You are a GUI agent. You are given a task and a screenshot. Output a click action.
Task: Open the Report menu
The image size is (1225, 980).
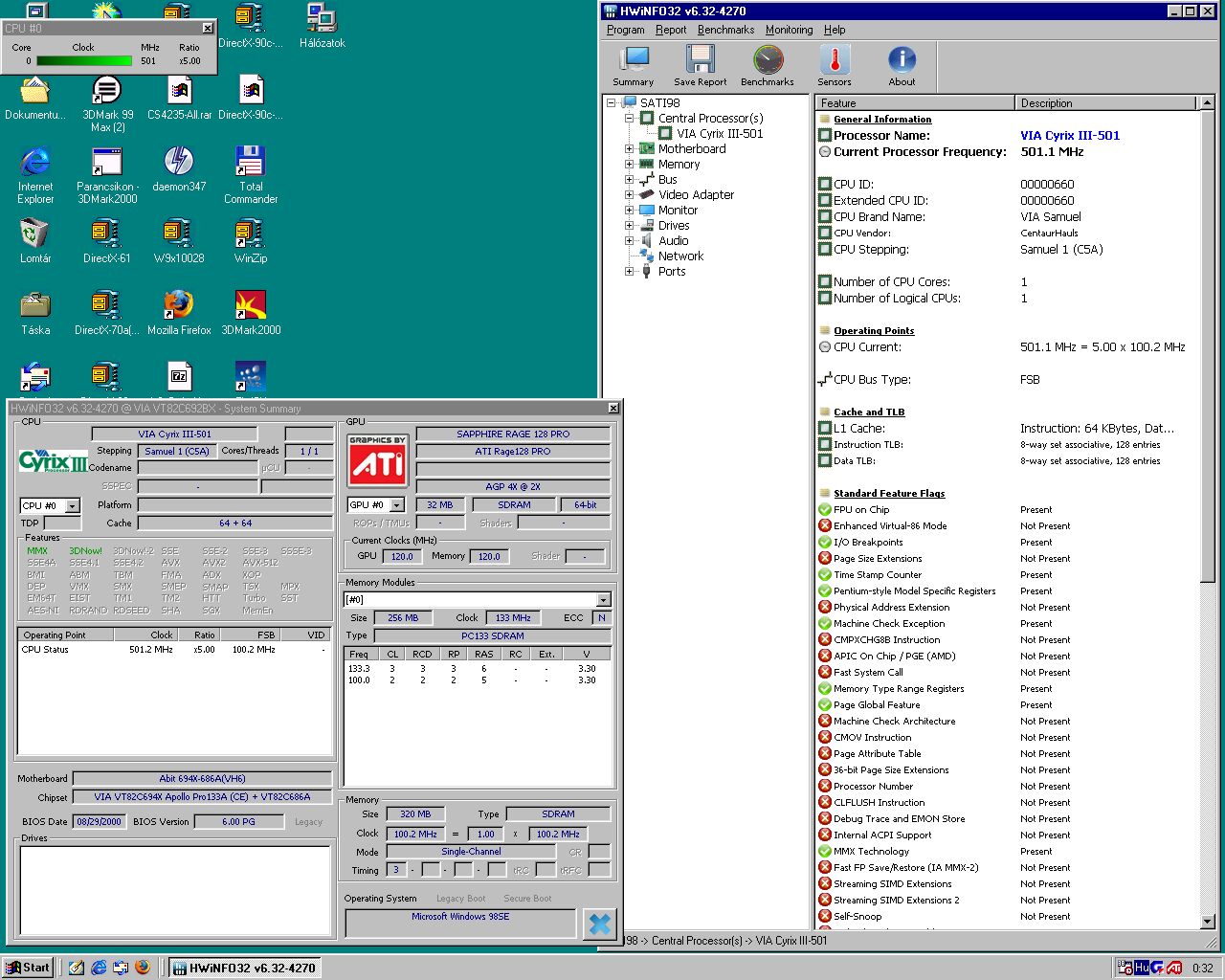[671, 30]
